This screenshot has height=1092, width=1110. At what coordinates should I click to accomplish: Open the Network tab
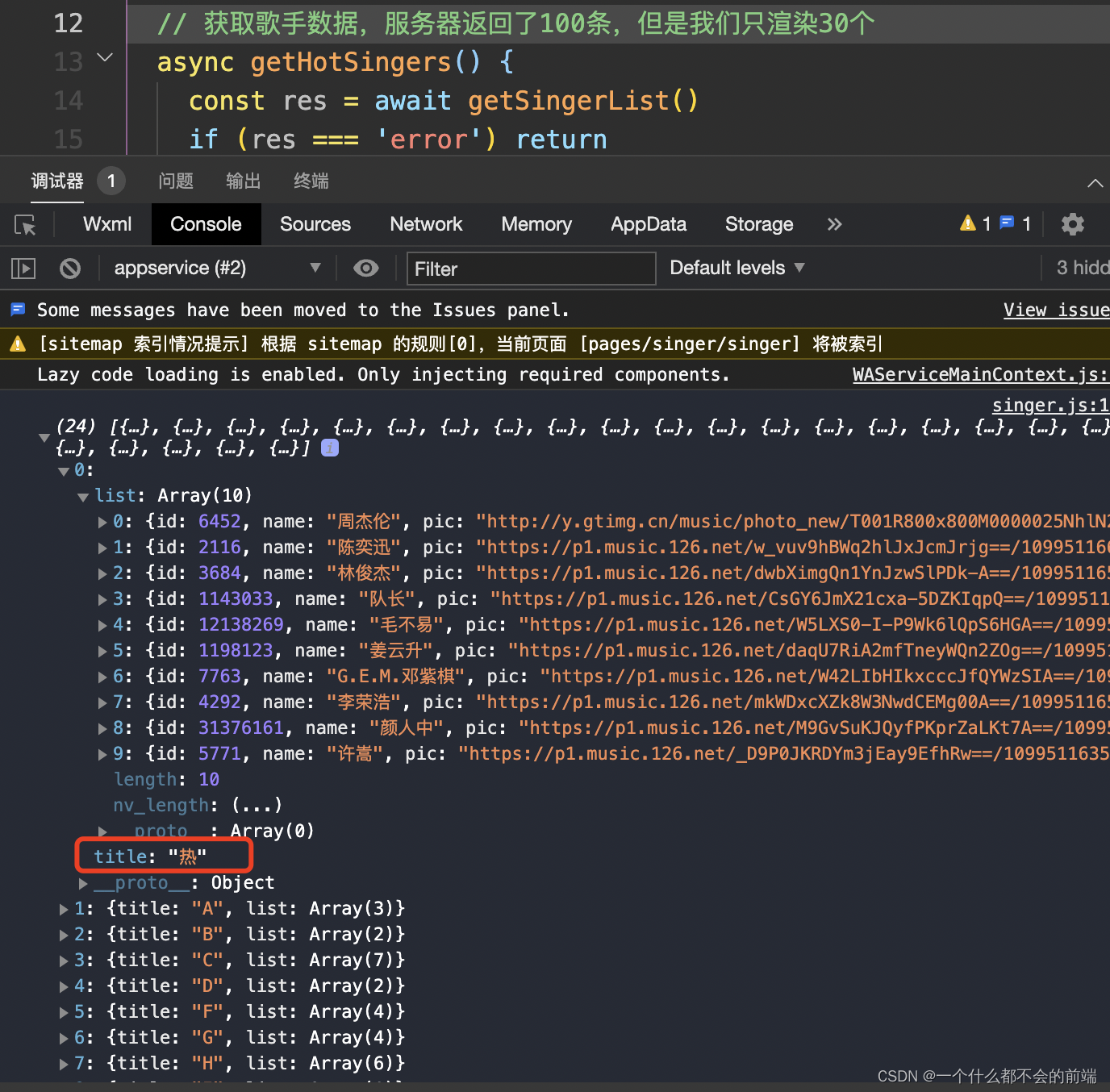coord(426,224)
